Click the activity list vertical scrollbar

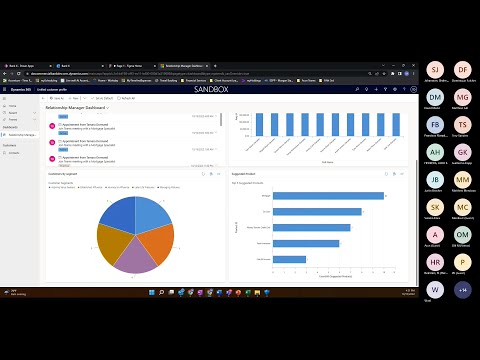coord(221,119)
